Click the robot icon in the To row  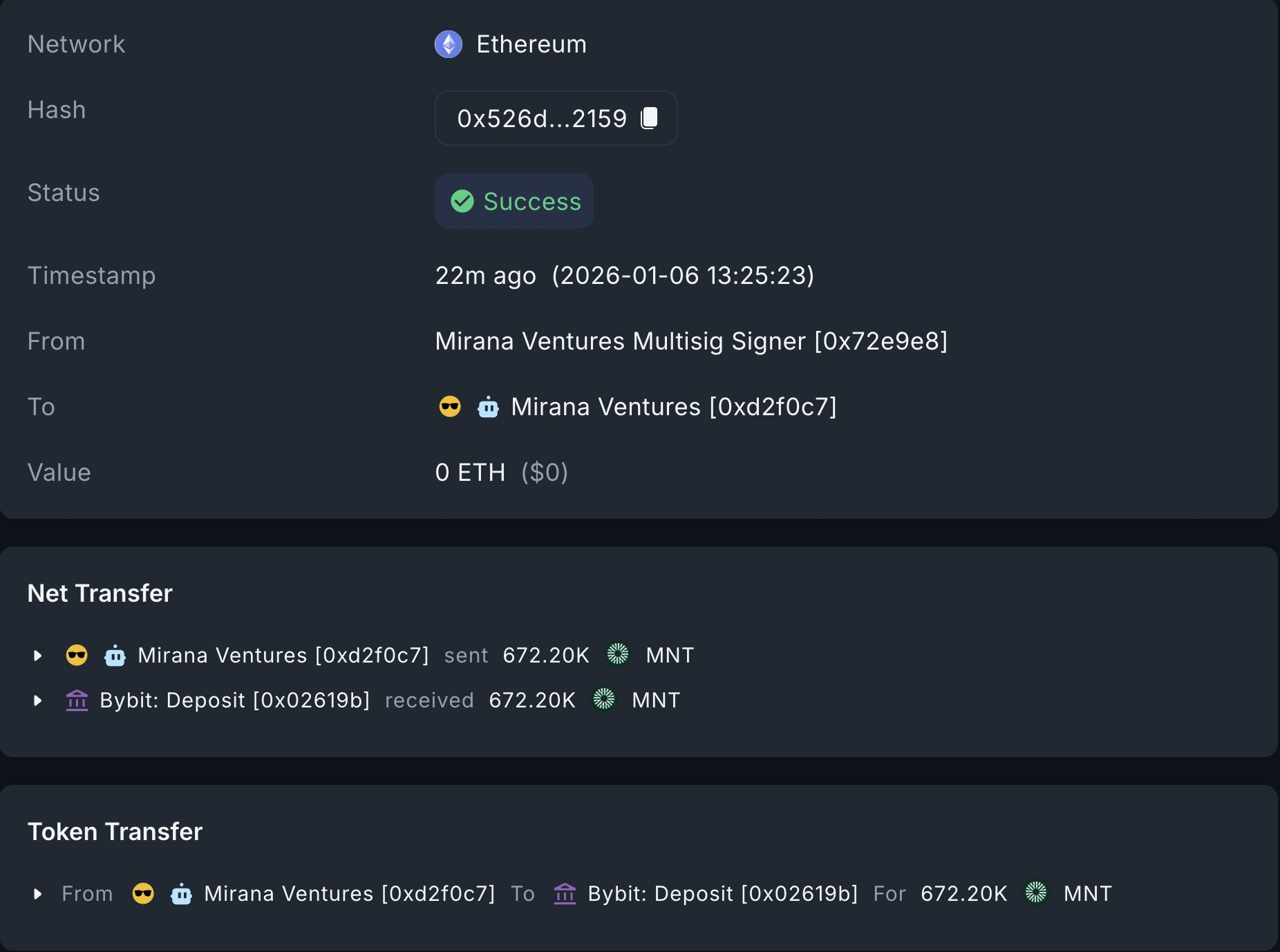[x=488, y=407]
